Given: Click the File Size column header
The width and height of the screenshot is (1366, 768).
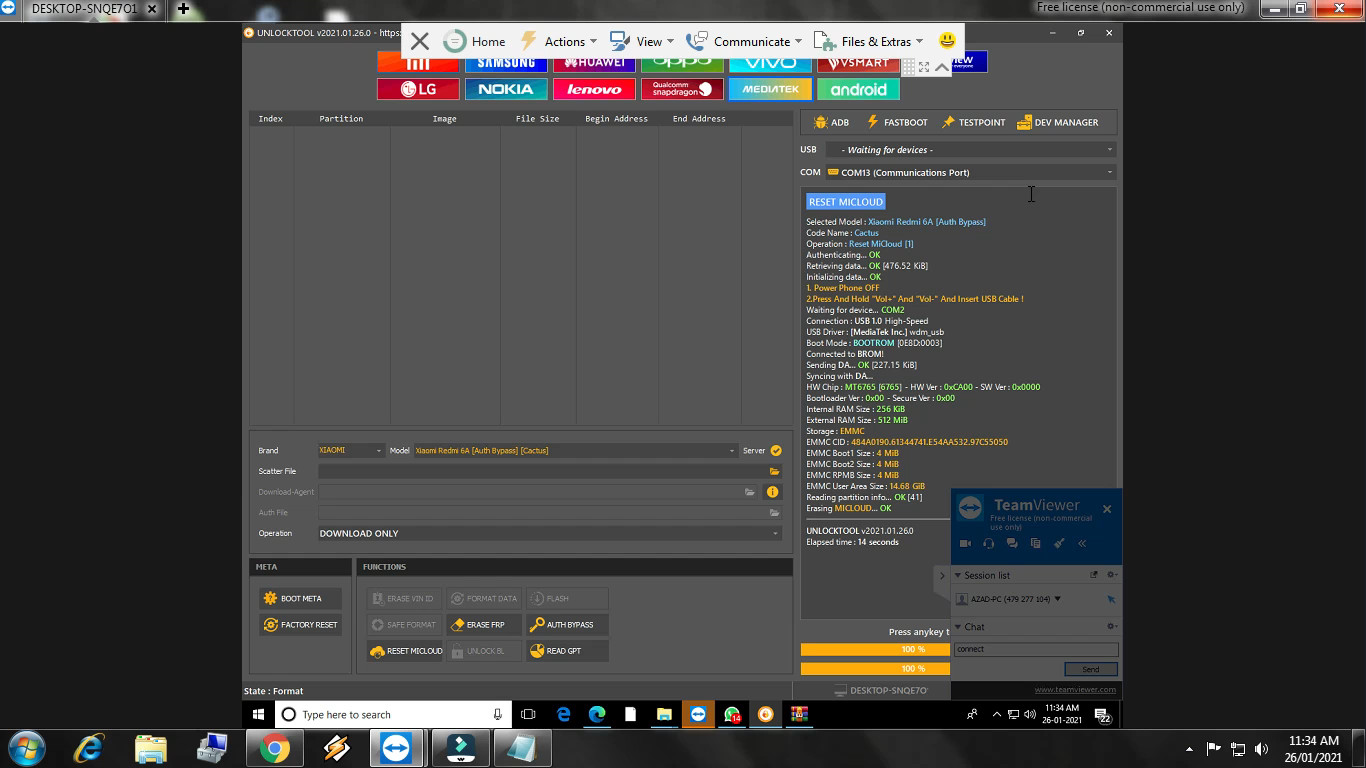Looking at the screenshot, I should click(537, 118).
